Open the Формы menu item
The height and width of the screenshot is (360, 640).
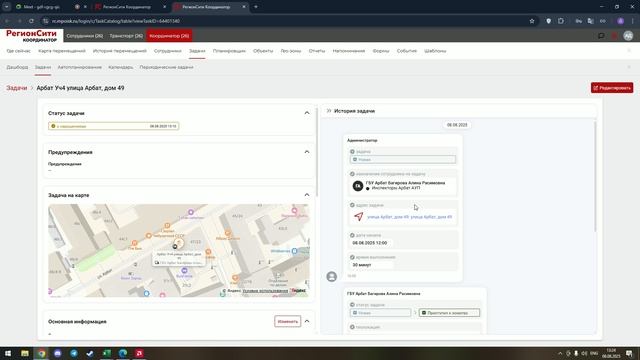381,51
